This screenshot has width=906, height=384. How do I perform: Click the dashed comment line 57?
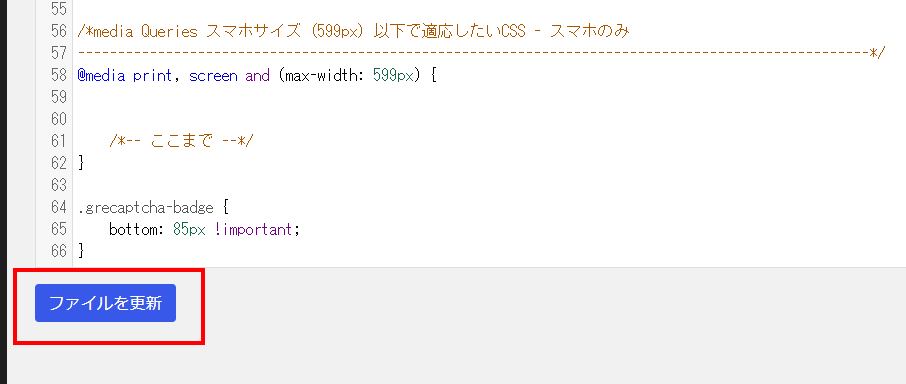481,54
